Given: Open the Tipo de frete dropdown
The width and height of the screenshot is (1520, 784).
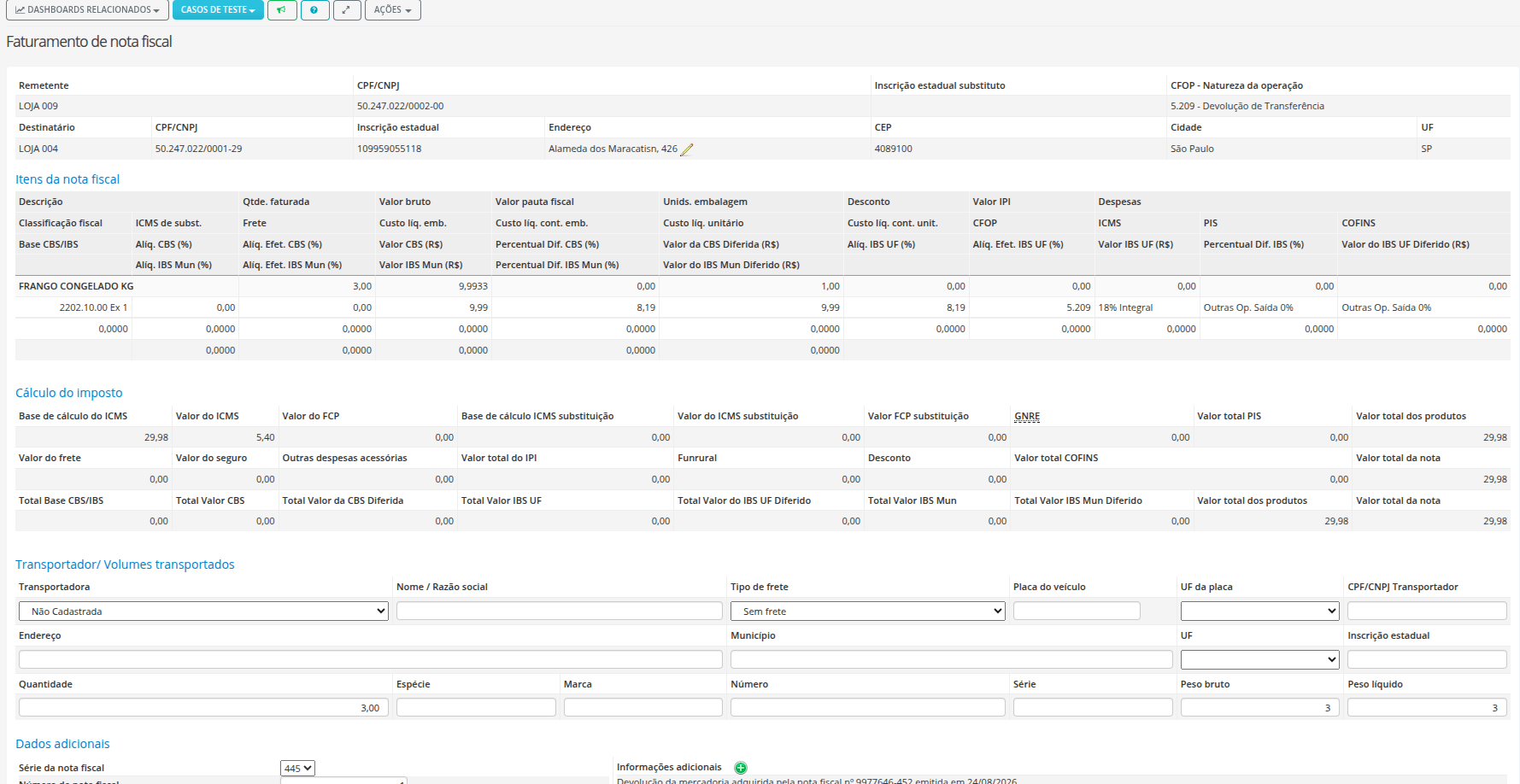Looking at the screenshot, I should click(868, 611).
